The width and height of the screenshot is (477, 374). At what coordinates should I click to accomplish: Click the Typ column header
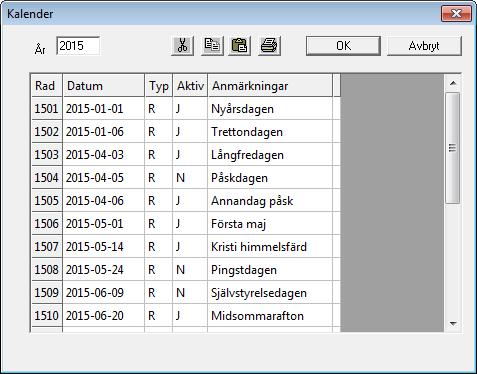159,86
